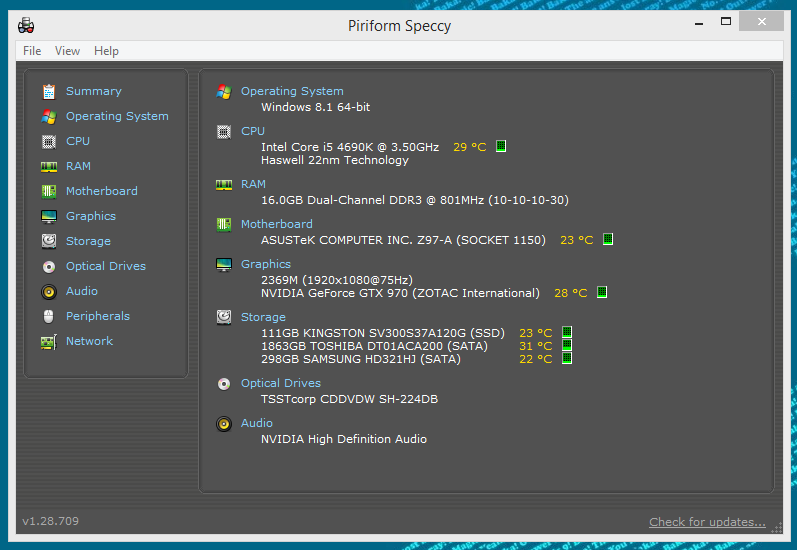Click the Motherboard icon in main panel
The width and height of the screenshot is (797, 550).
click(224, 224)
